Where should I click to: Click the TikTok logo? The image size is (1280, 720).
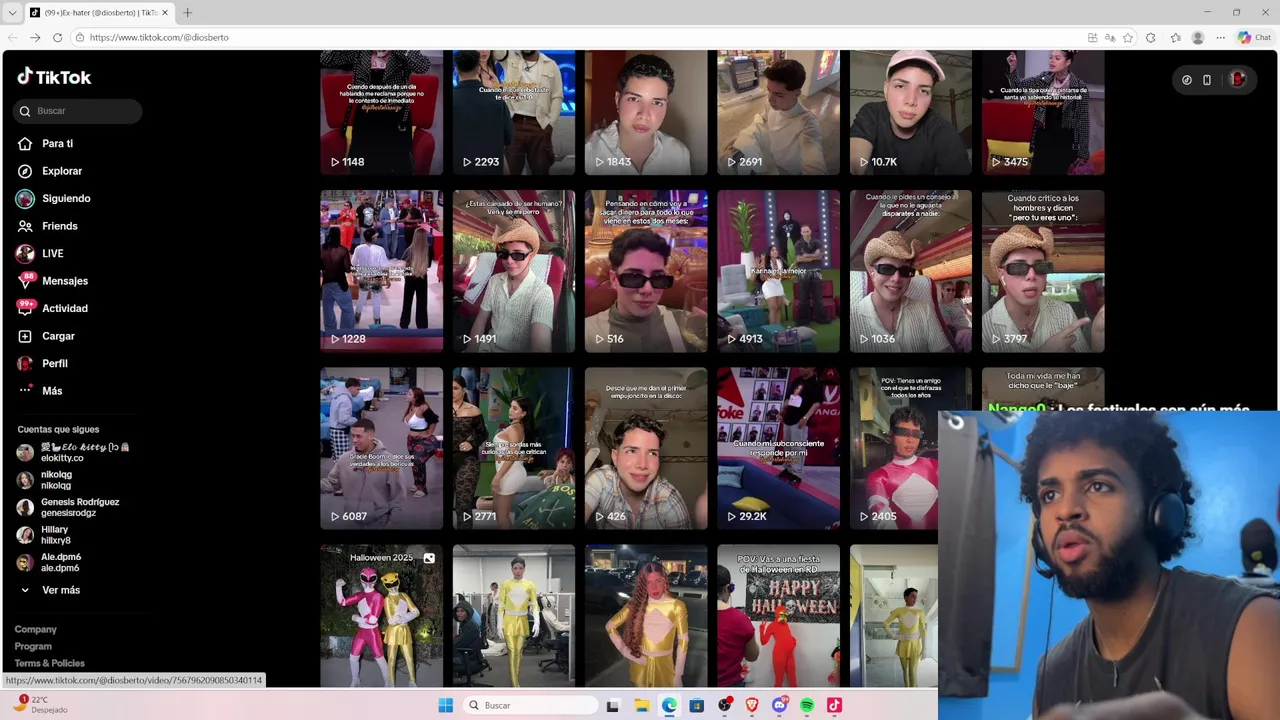54,77
